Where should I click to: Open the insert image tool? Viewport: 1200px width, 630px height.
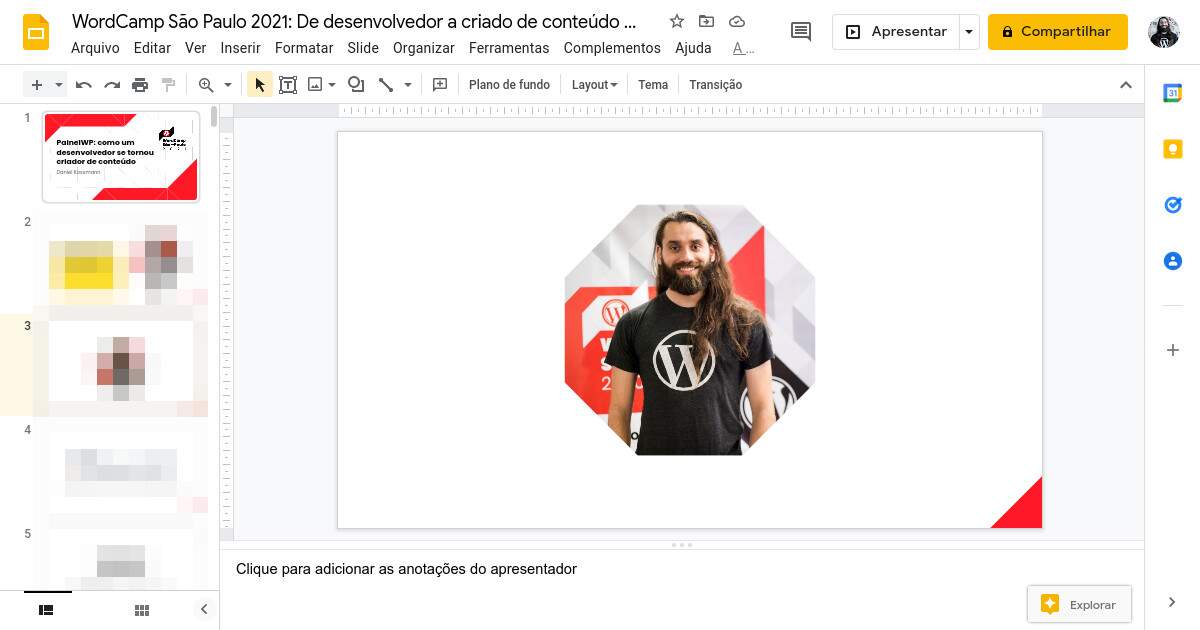[x=315, y=85]
